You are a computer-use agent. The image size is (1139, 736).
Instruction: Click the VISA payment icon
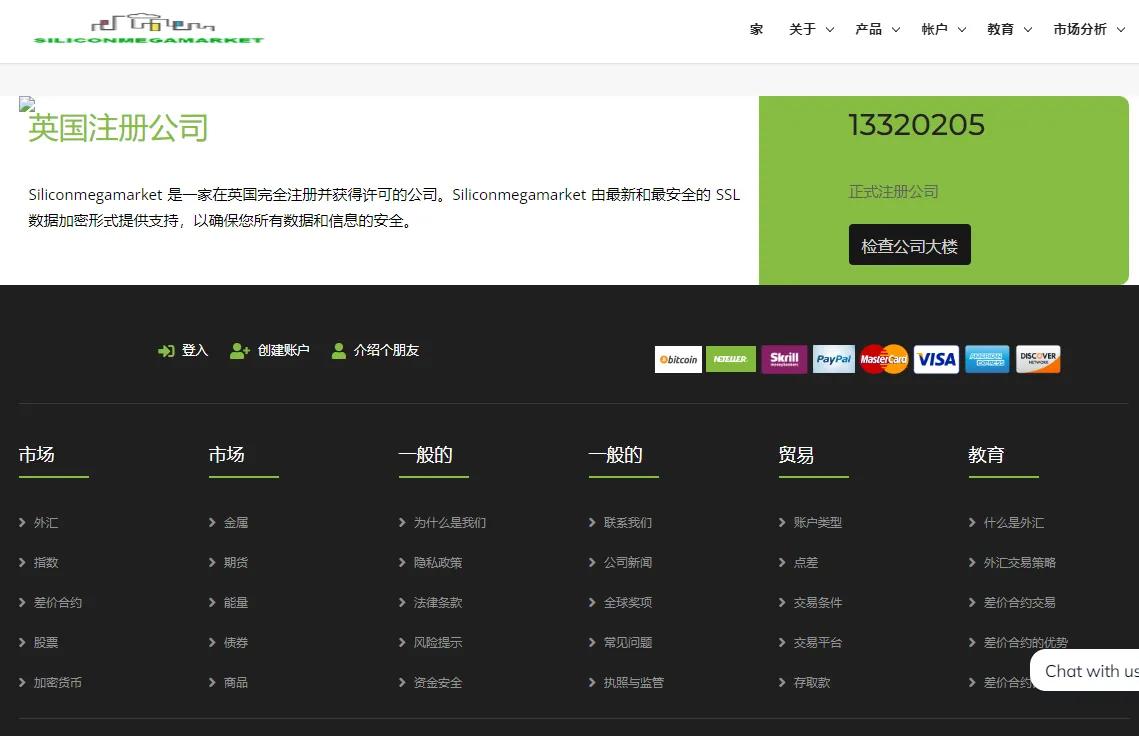tap(936, 359)
